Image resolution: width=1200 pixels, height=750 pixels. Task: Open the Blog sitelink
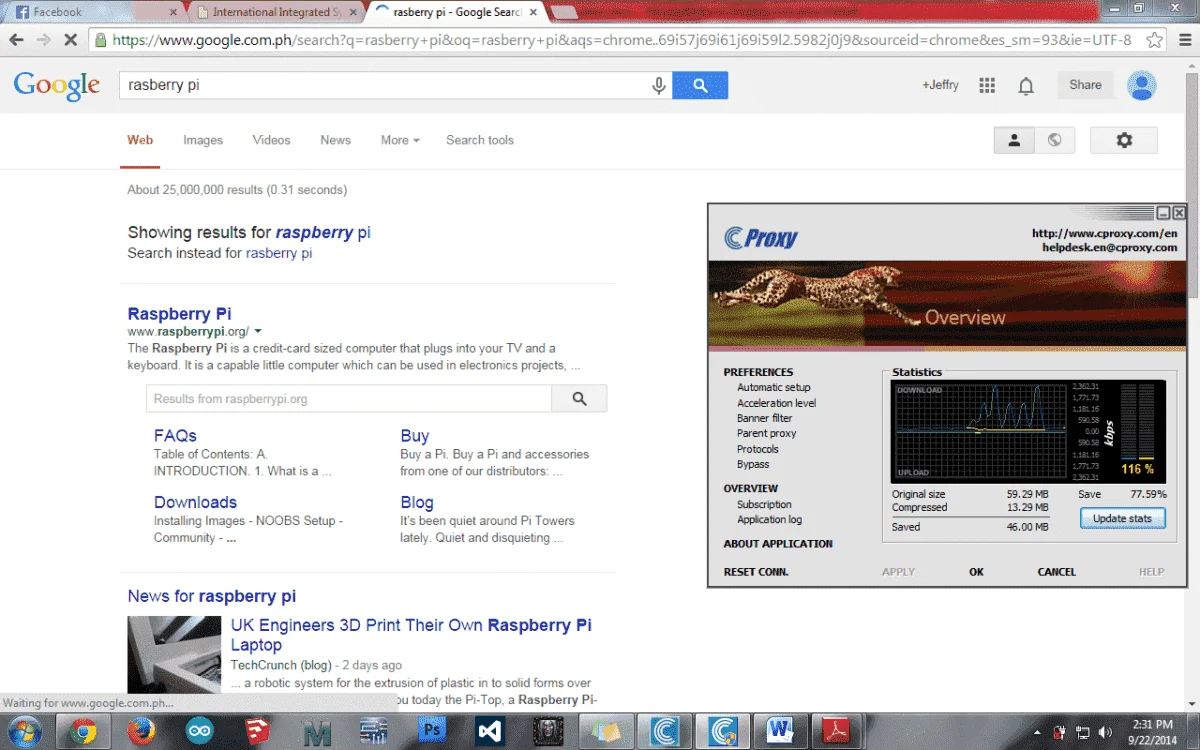[417, 503]
